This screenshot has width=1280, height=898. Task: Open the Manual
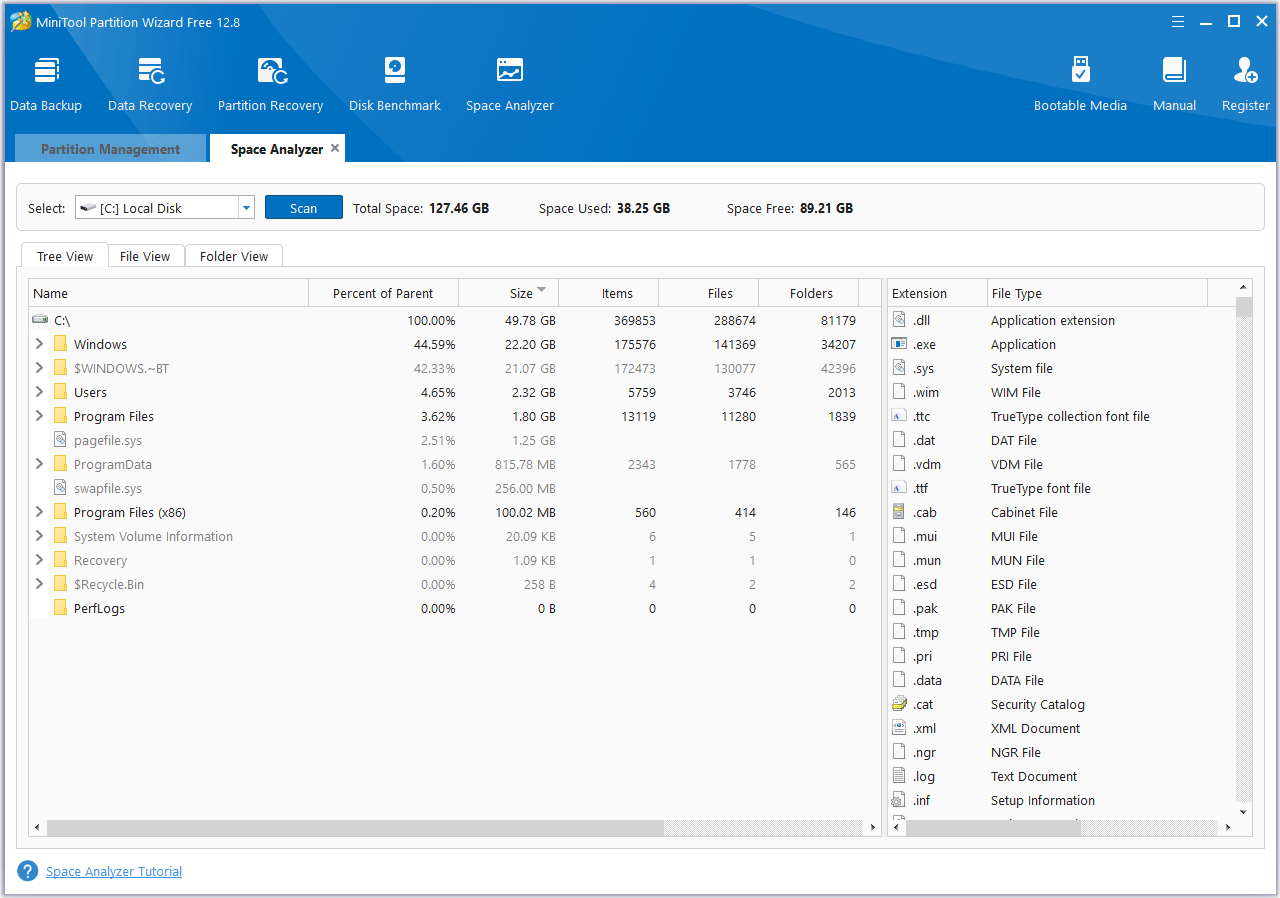[1174, 84]
